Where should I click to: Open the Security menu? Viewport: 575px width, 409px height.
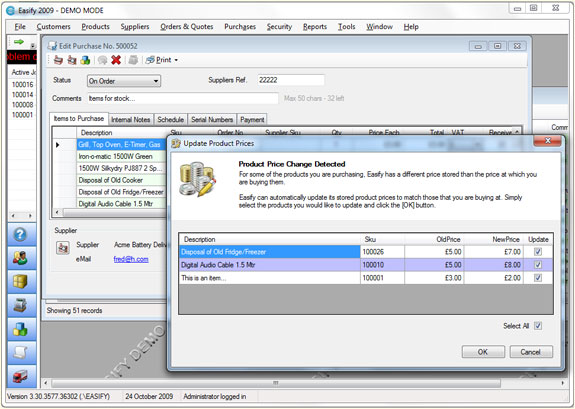click(279, 26)
